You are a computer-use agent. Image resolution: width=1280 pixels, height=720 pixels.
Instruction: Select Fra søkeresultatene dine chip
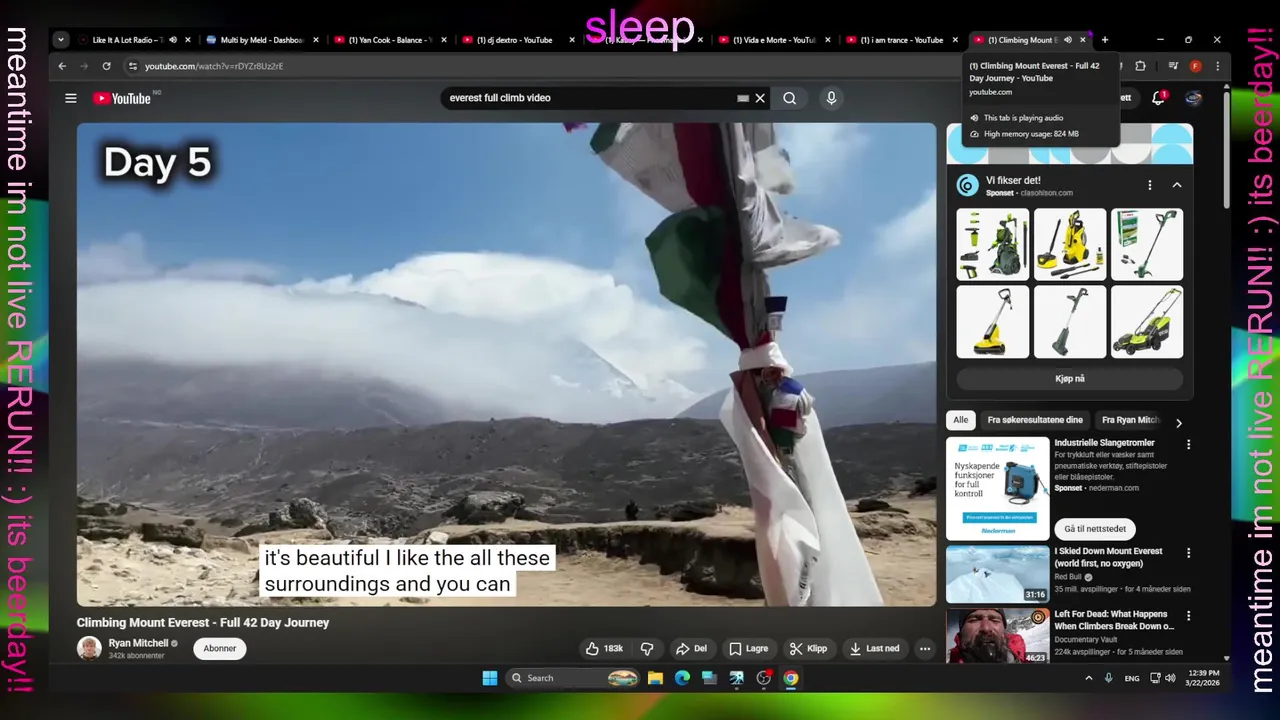(x=1035, y=420)
